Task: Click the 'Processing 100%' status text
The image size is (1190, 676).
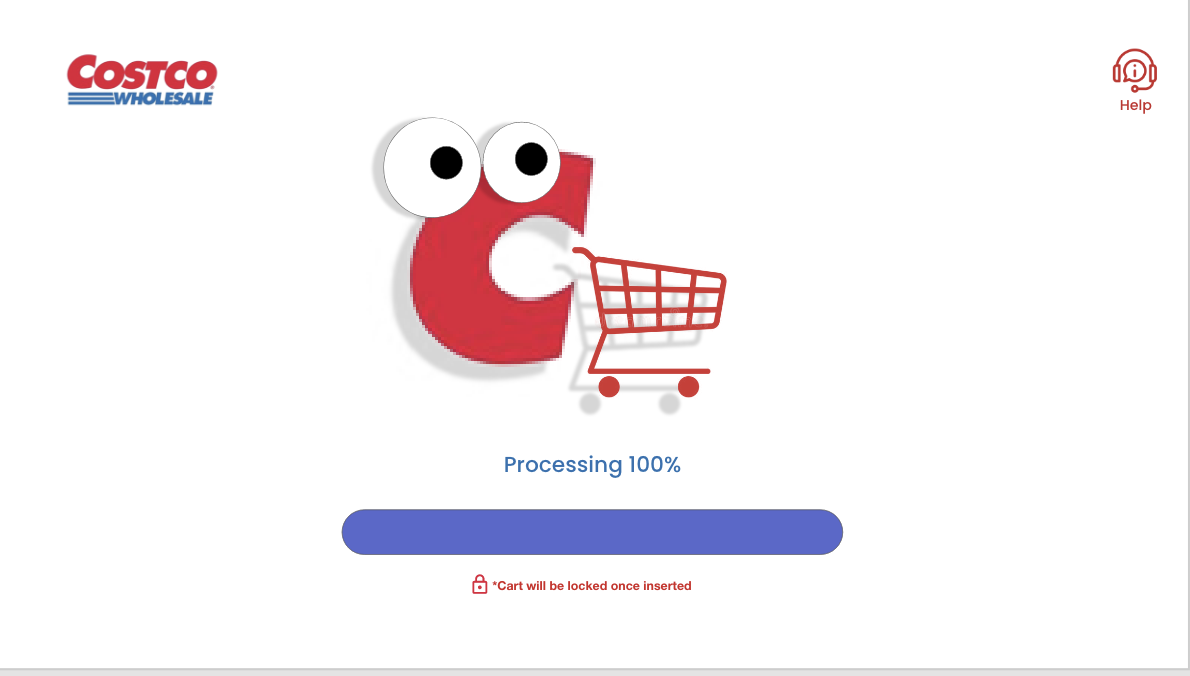Action: (592, 464)
